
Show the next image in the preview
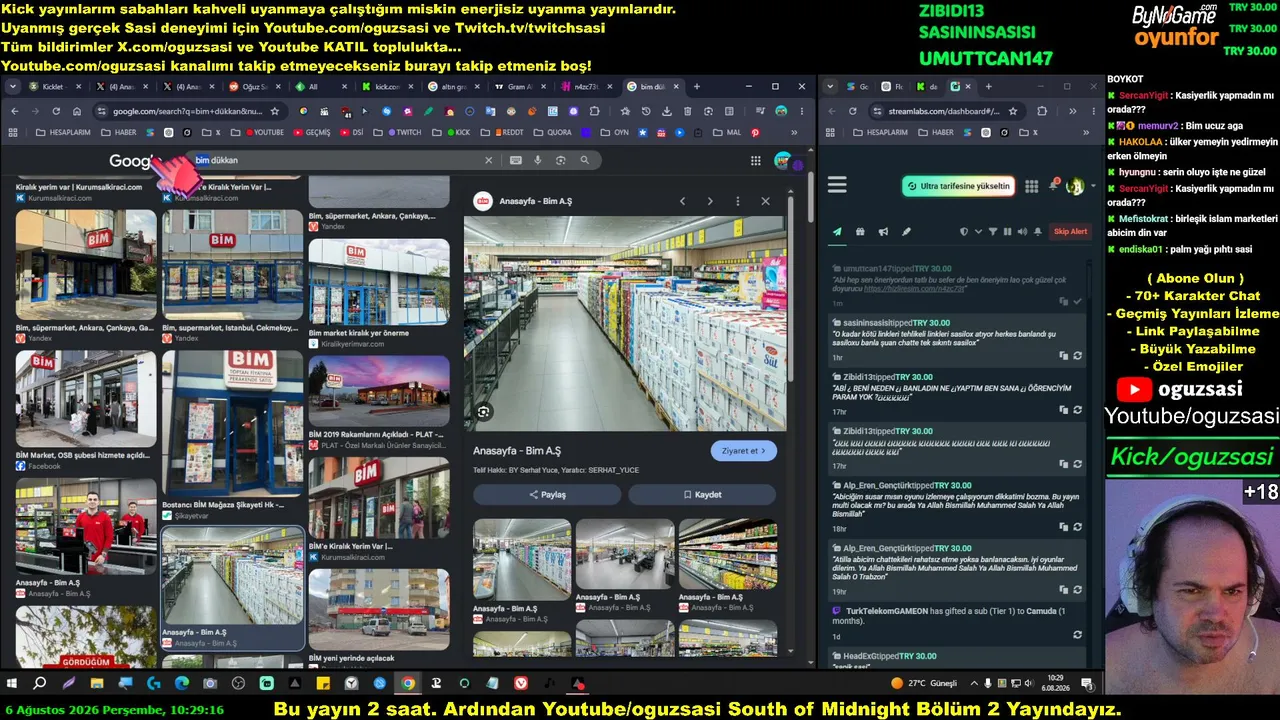coord(710,201)
